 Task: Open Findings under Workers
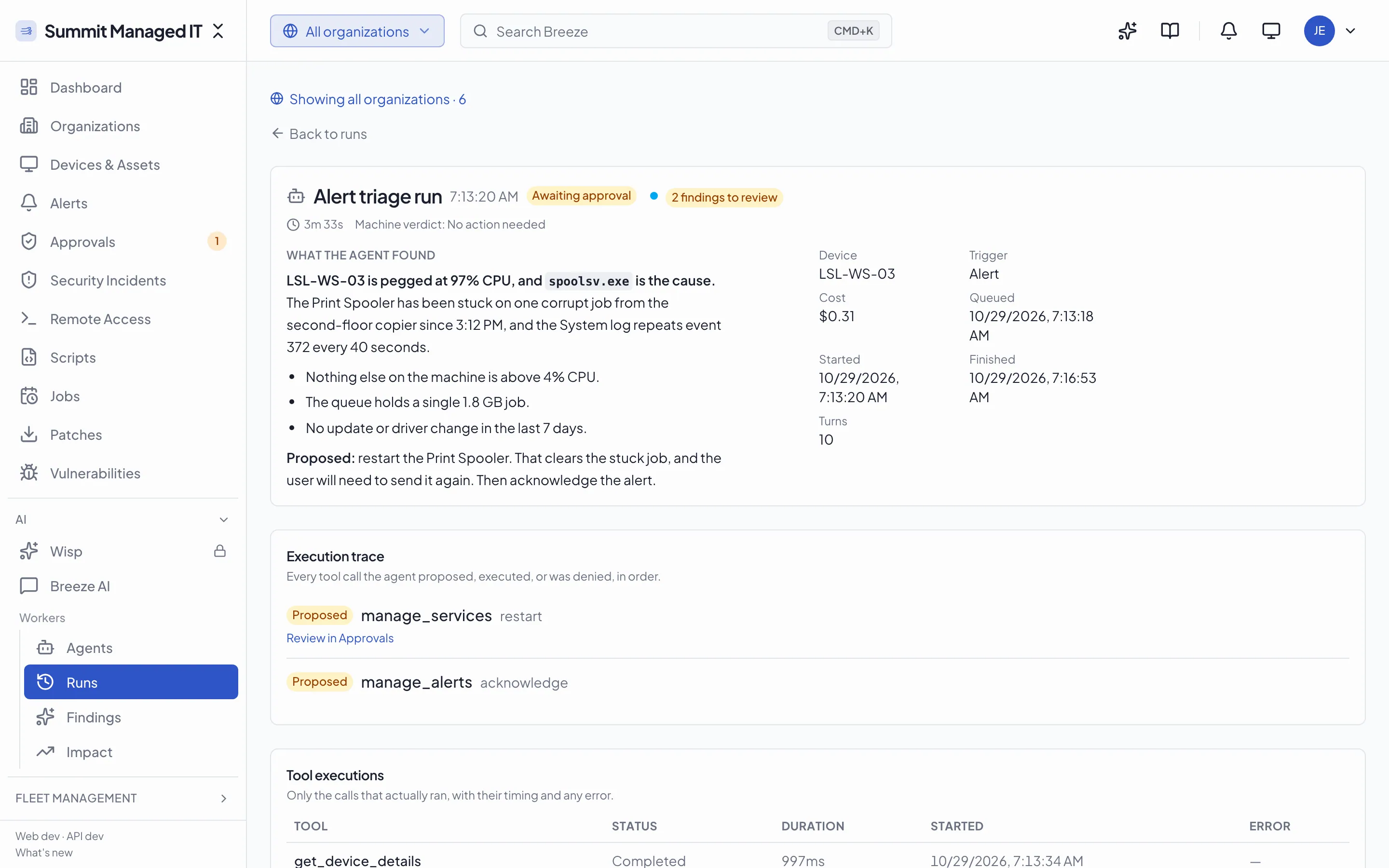point(131,717)
